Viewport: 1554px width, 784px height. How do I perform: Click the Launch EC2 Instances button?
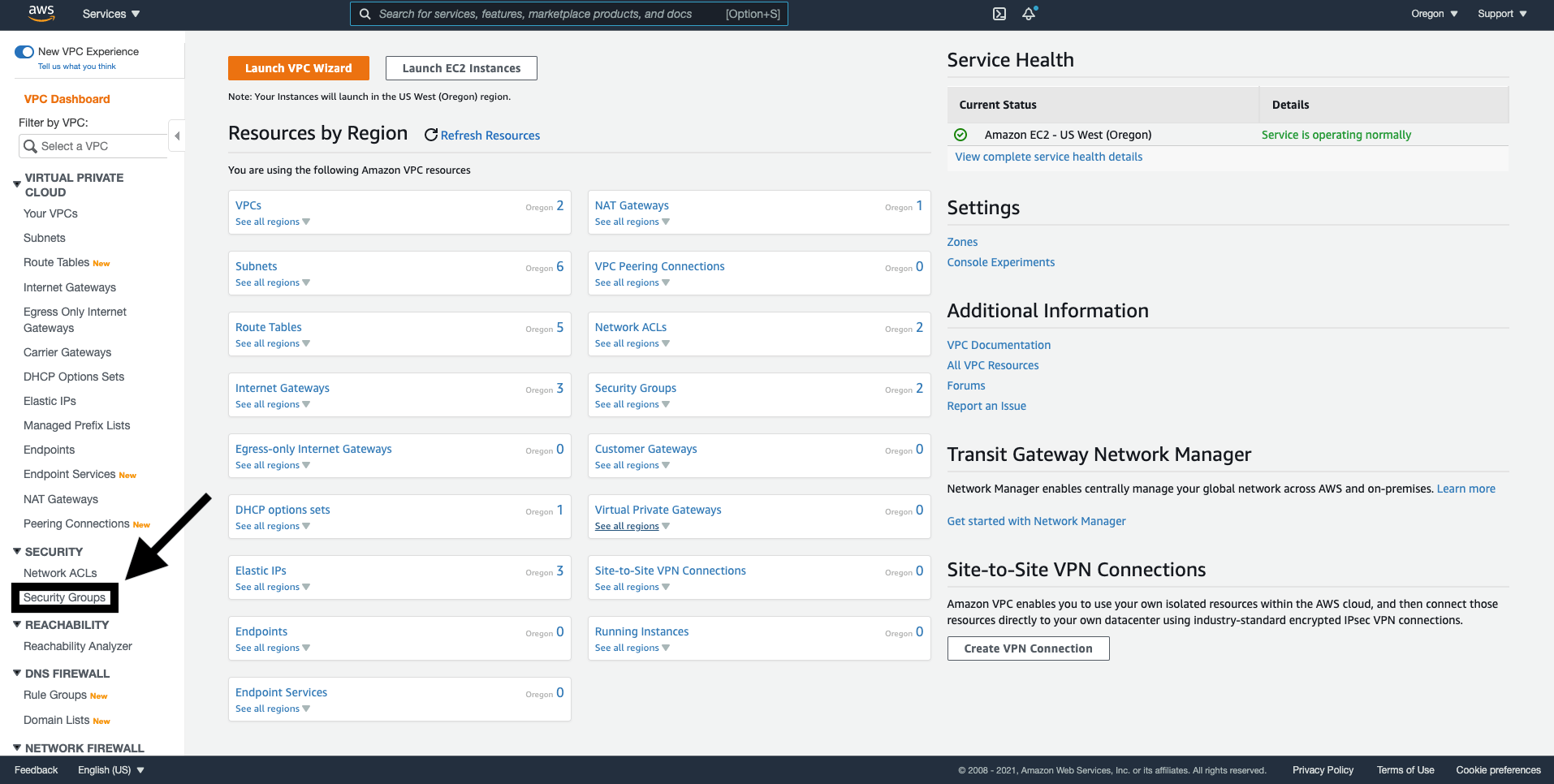click(x=461, y=68)
